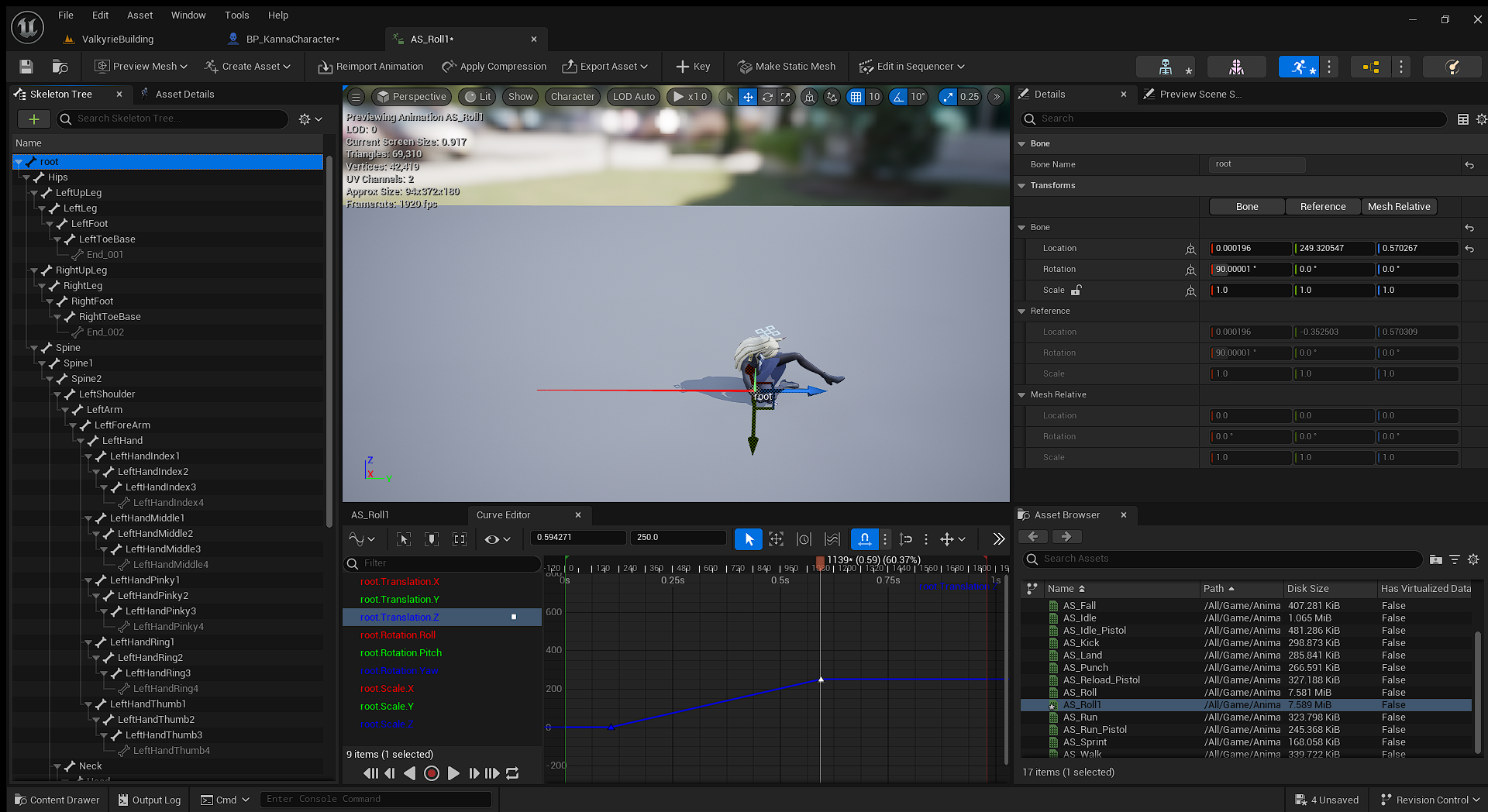Open the Create Asset dropdown

pyautogui.click(x=248, y=67)
